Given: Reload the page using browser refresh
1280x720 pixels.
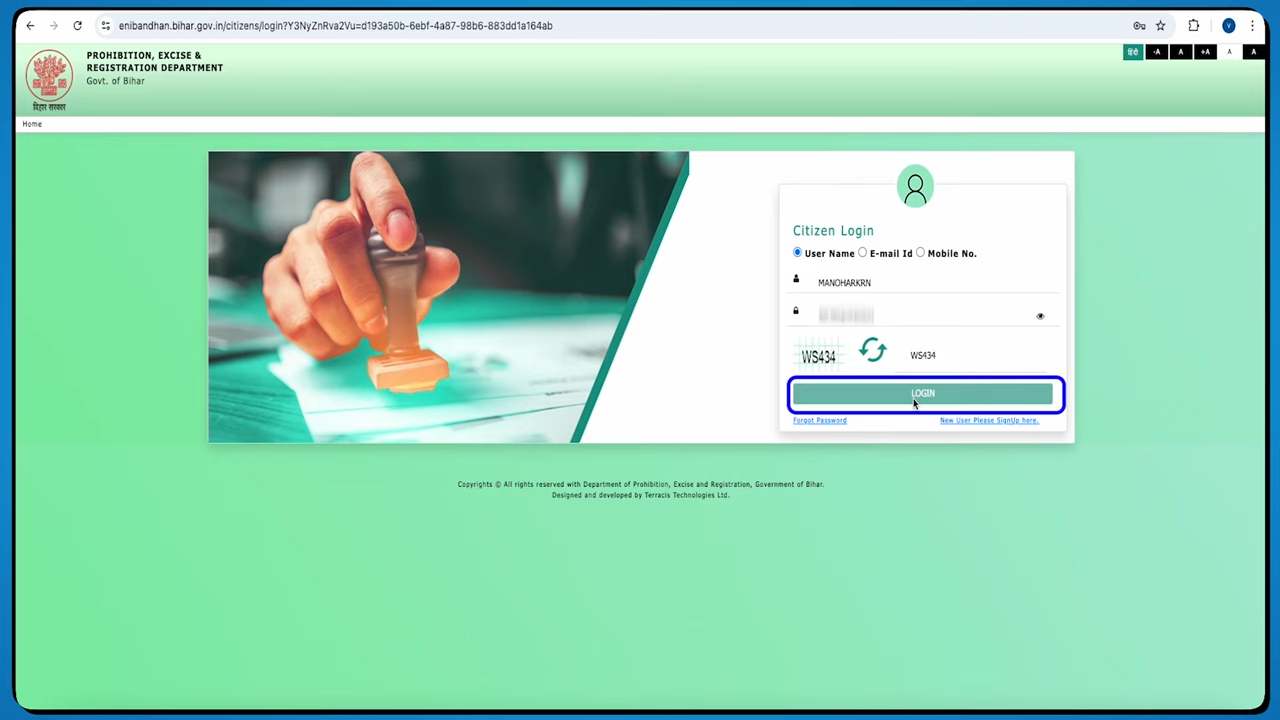Looking at the screenshot, I should pyautogui.click(x=77, y=26).
